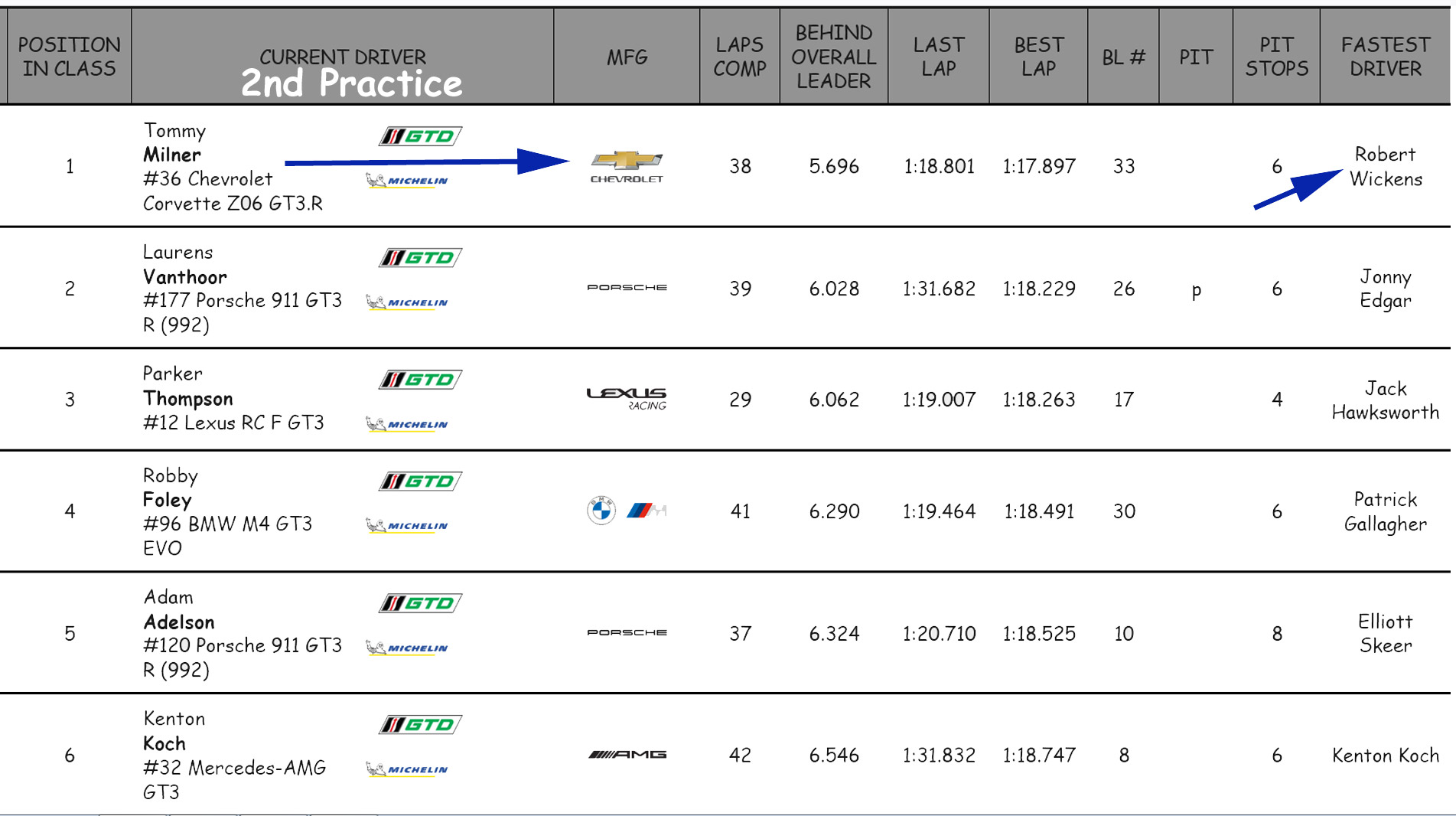
Task: Click the Porsche logo in Laurens Vanthoor's row
Action: pos(627,288)
